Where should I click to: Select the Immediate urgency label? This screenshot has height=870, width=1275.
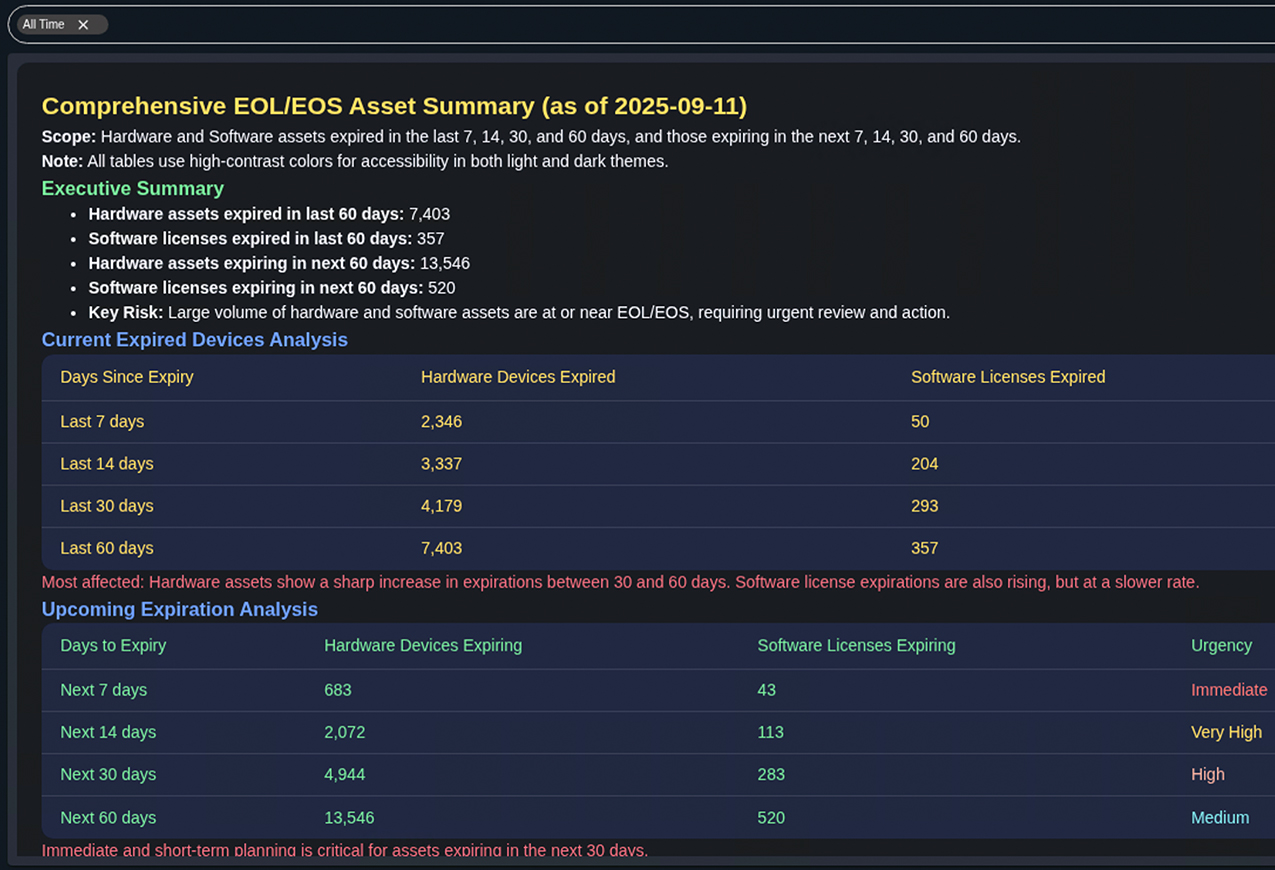1229,690
